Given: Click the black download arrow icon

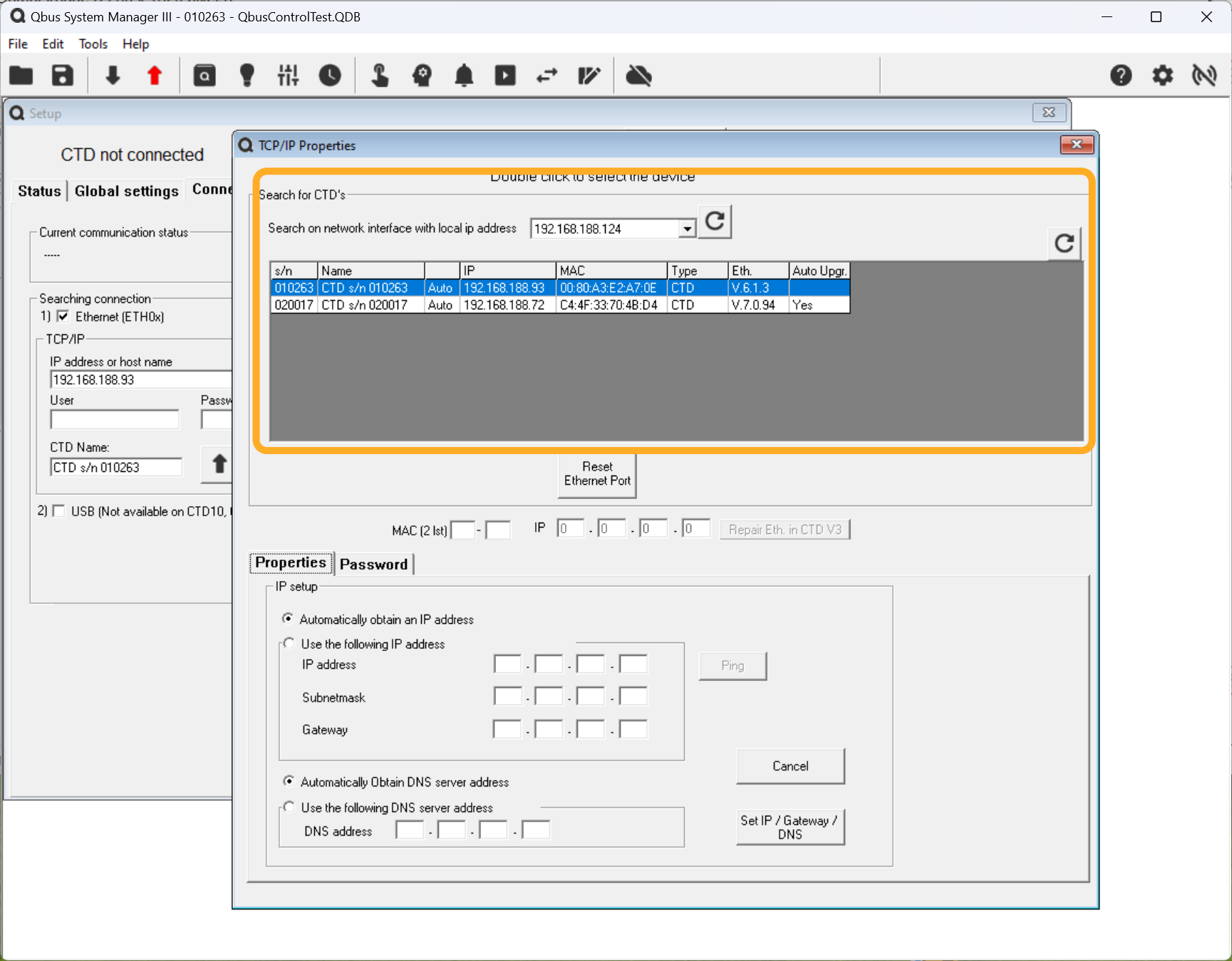Looking at the screenshot, I should tap(113, 75).
